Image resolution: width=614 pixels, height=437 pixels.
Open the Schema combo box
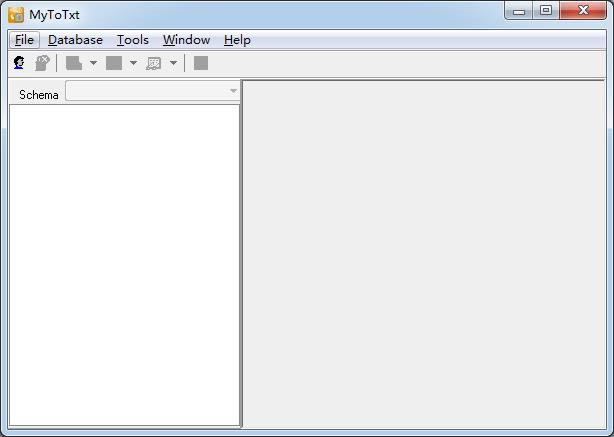pyautogui.click(x=153, y=91)
